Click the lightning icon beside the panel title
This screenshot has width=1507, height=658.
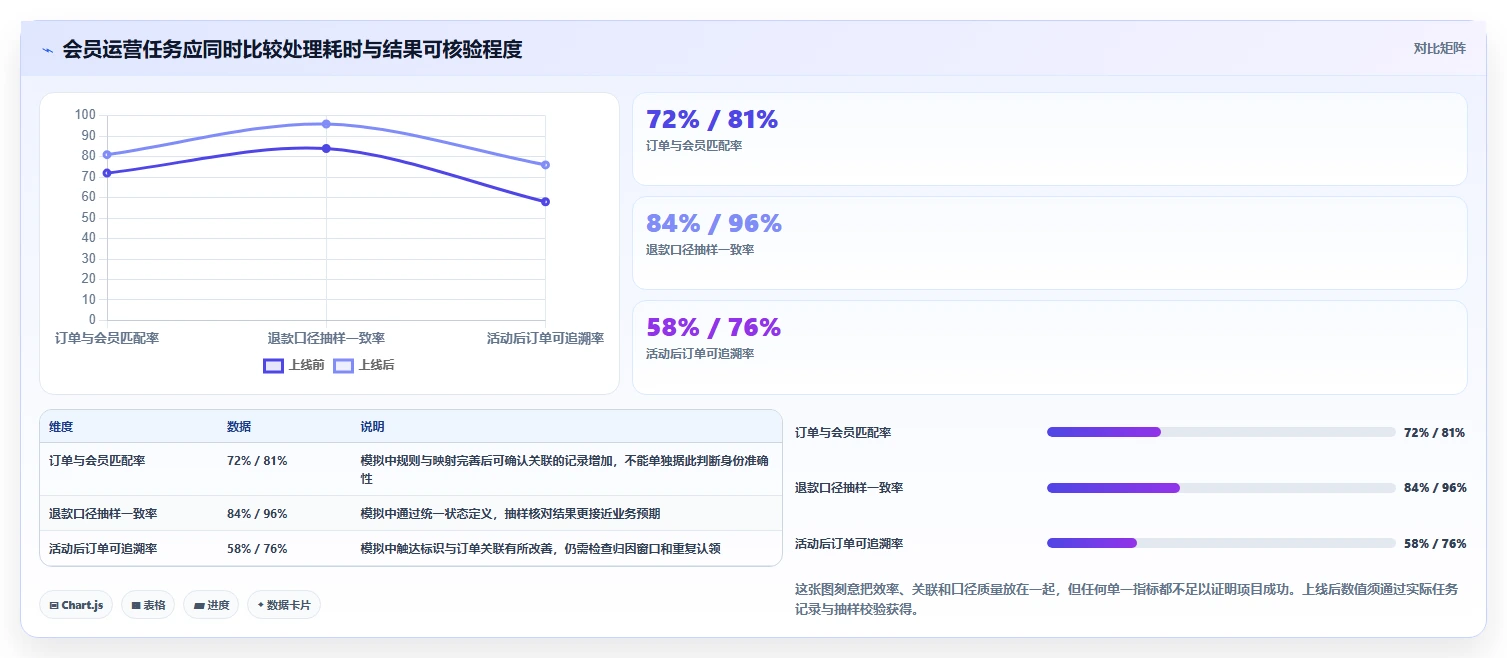click(47, 49)
